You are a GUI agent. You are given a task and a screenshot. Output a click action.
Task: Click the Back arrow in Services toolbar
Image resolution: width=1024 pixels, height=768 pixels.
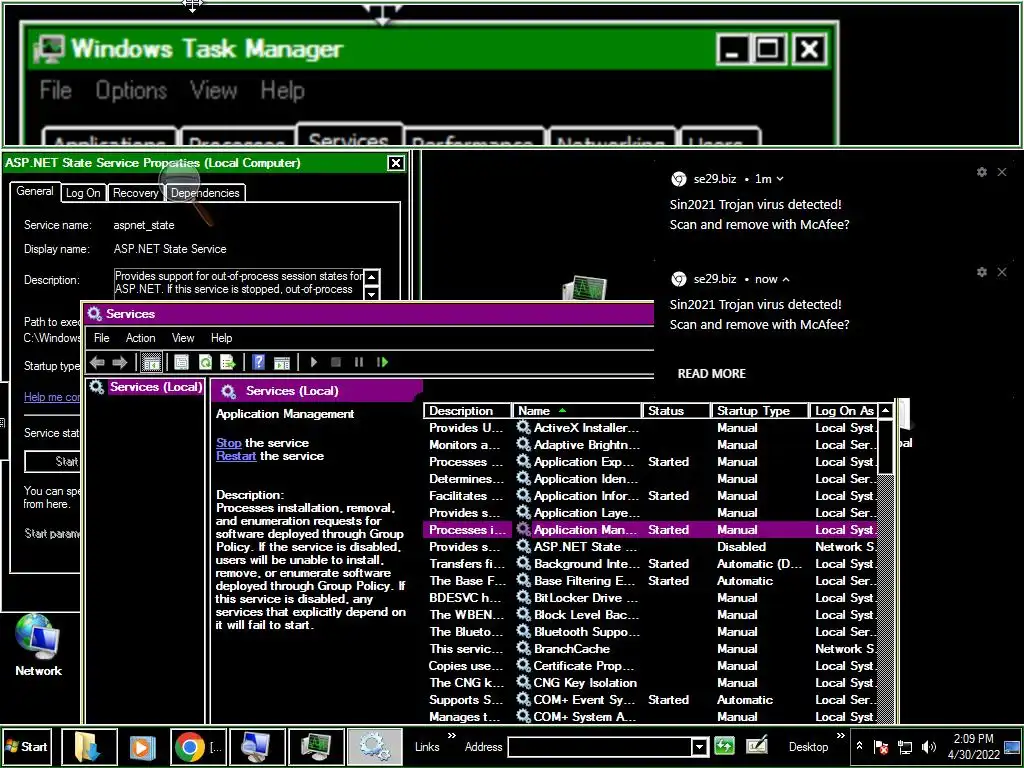click(x=97, y=362)
